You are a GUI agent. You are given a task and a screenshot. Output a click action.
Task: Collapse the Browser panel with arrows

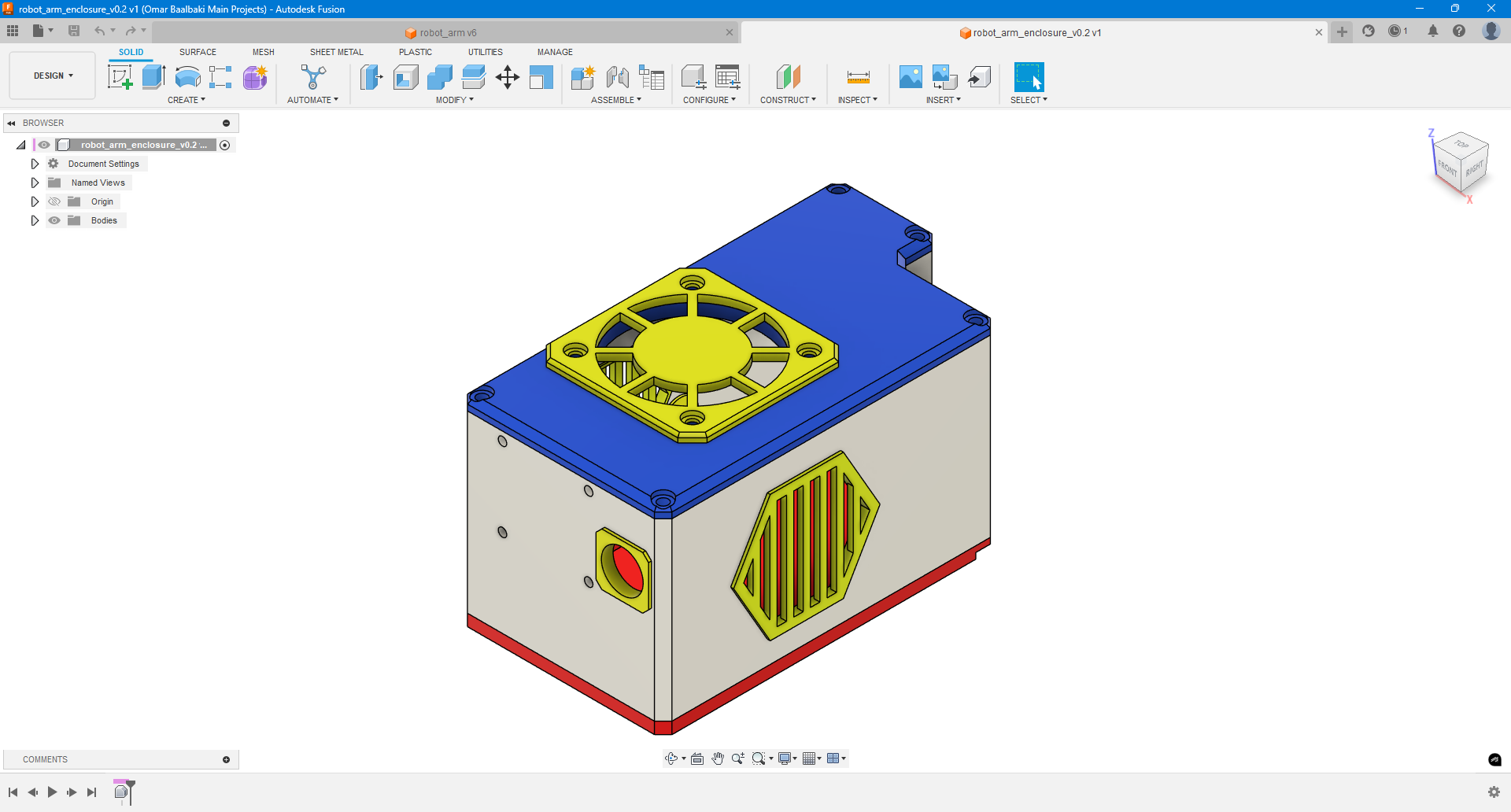(11, 123)
